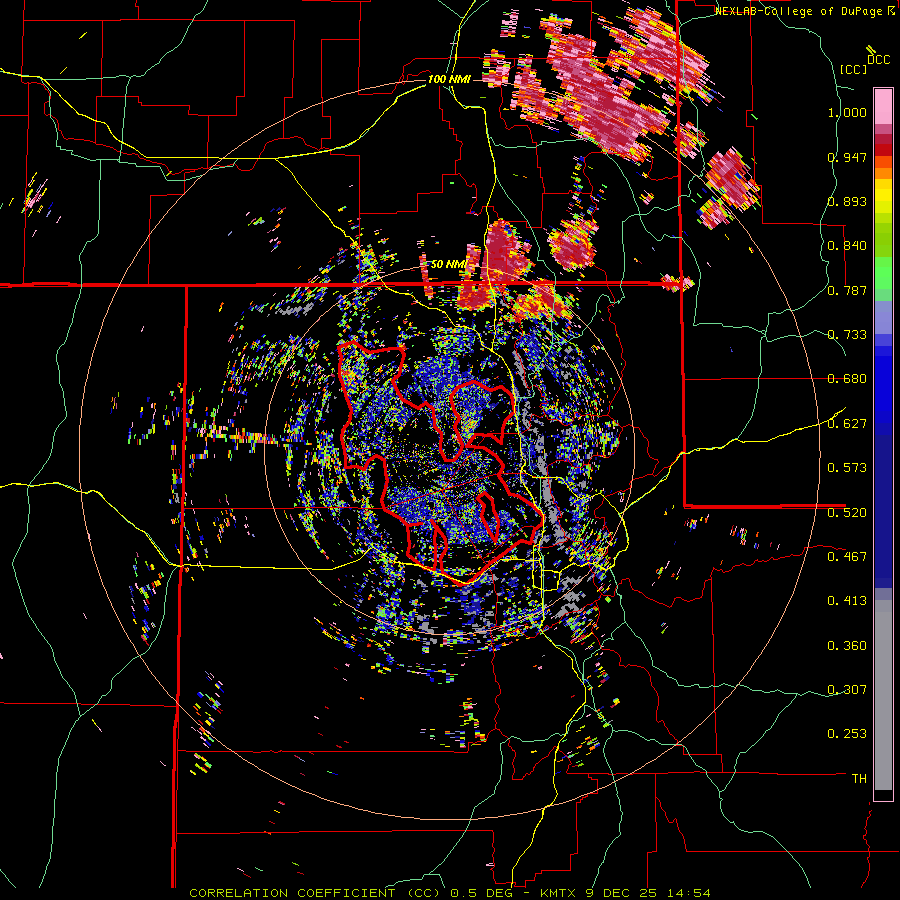
Task: Pick the bright green segment of color bar
Action: click(883, 273)
